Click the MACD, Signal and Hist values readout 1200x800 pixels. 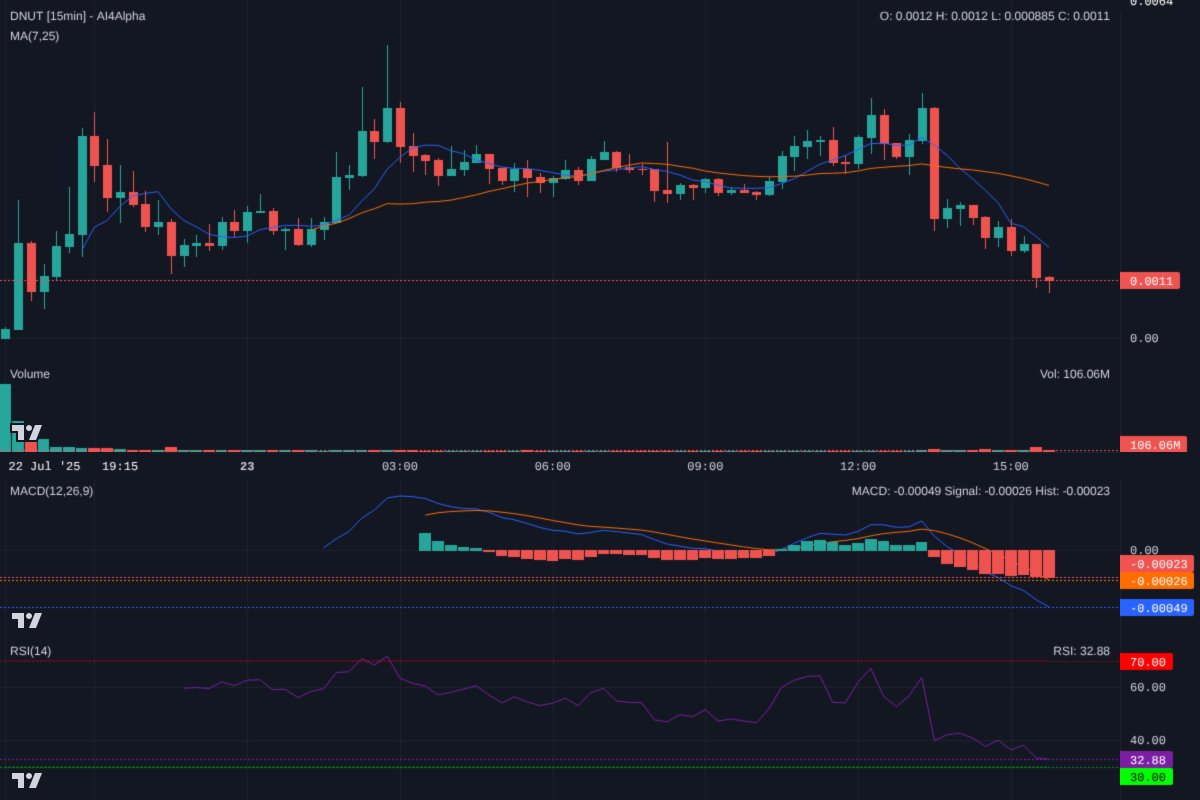pyautogui.click(x=980, y=491)
